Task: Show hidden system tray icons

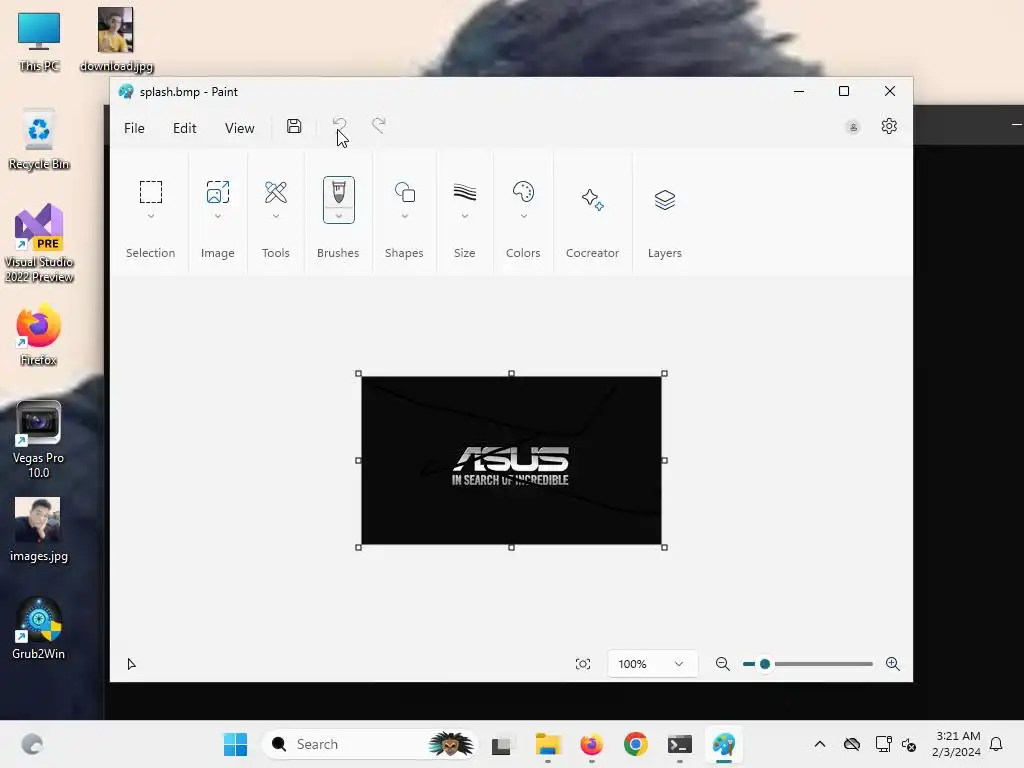Action: point(820,744)
